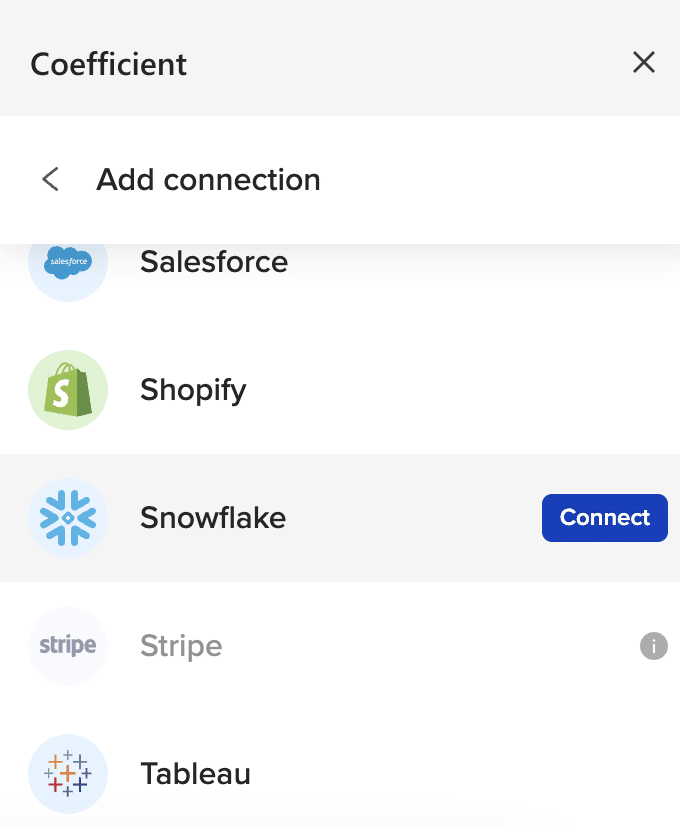View Stripe availability information badge
Image resolution: width=680 pixels, height=826 pixels.
point(654,646)
